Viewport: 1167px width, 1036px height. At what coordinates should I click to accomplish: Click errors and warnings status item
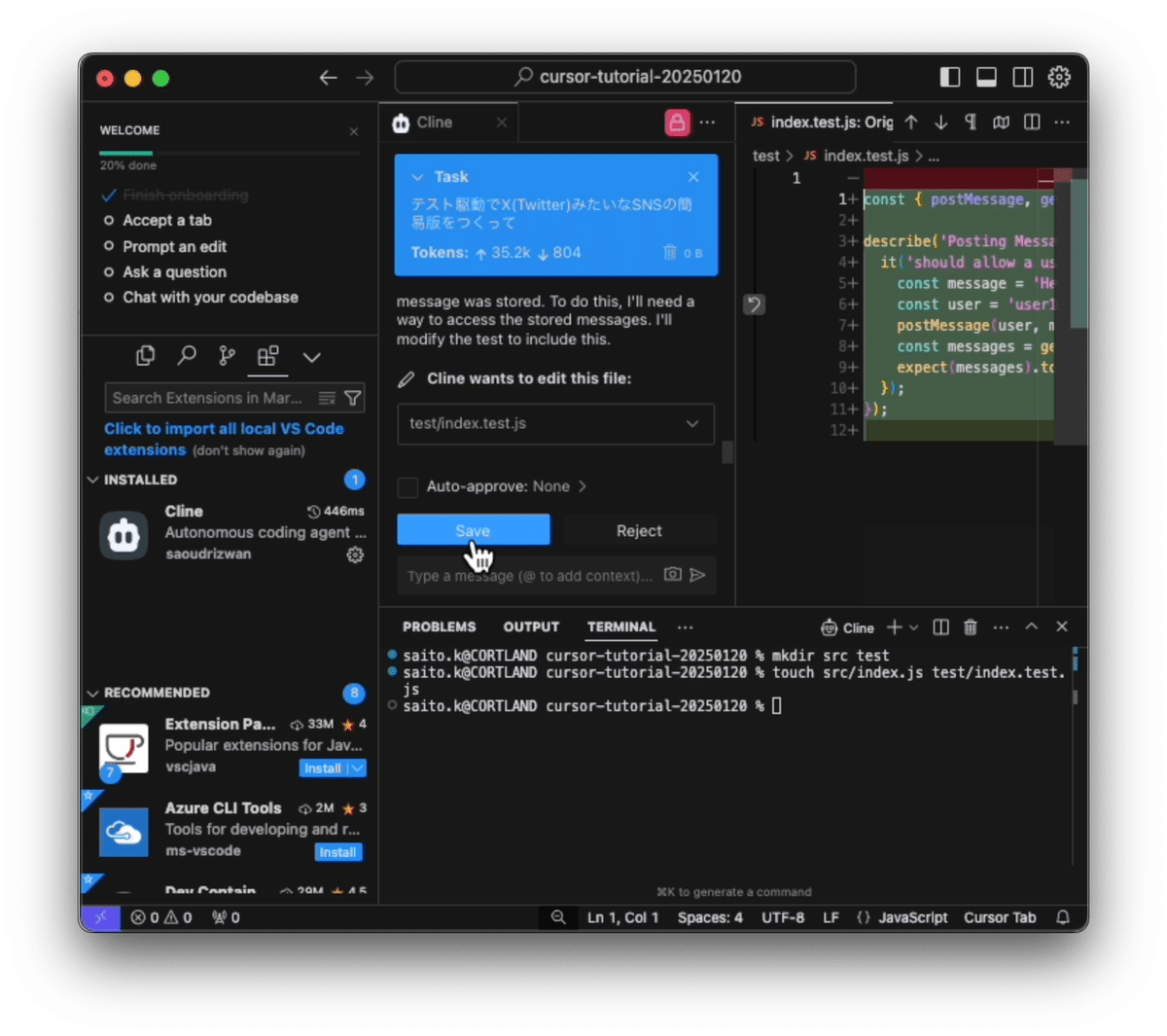(x=161, y=917)
